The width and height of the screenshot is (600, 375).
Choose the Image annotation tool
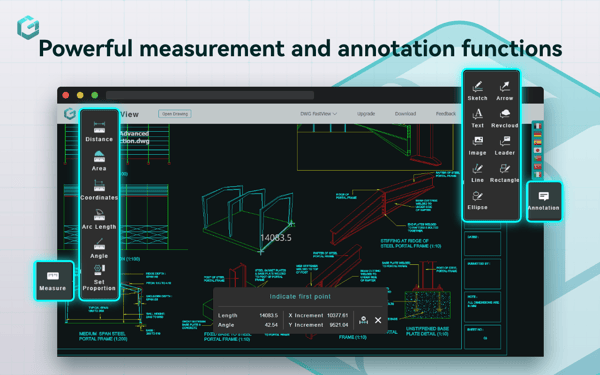point(477,145)
